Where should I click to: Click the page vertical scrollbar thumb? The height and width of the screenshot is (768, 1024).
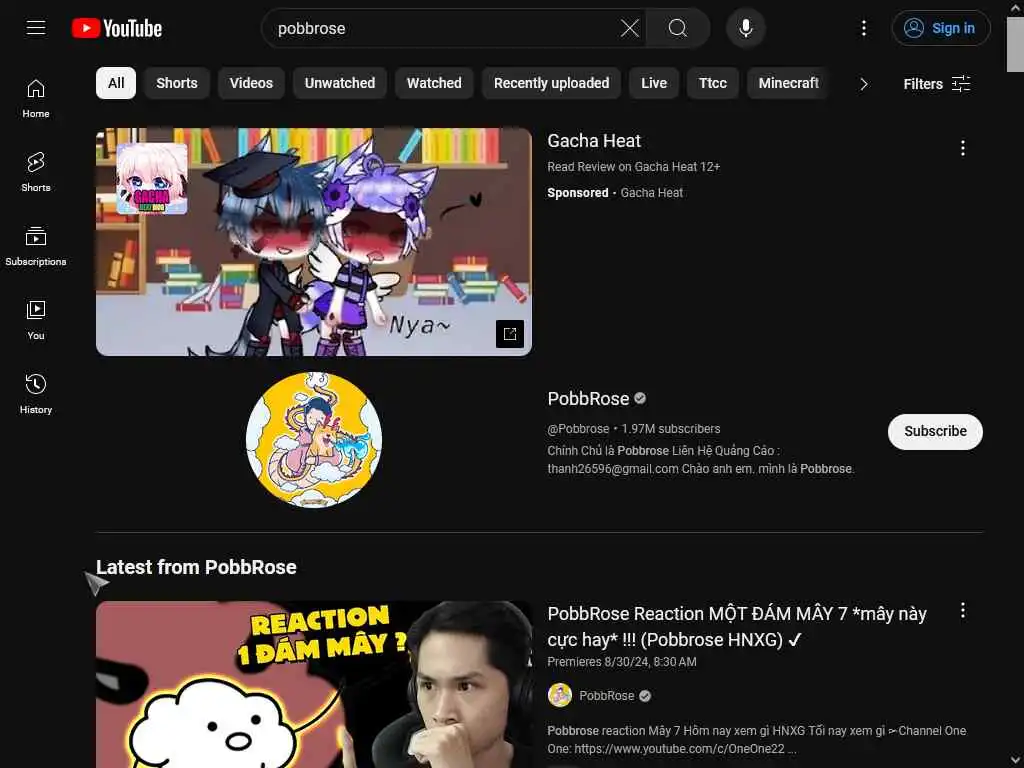pyautogui.click(x=1015, y=44)
